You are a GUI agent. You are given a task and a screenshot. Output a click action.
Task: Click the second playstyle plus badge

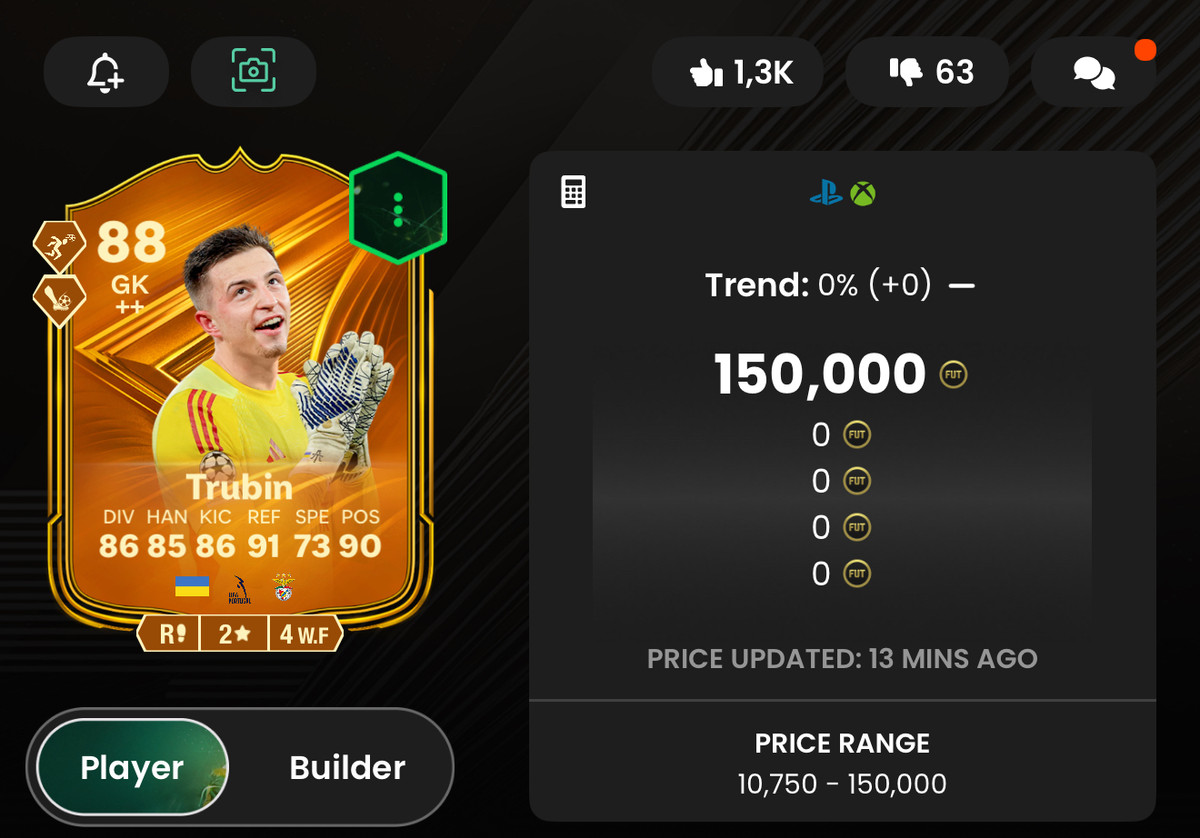[x=60, y=300]
